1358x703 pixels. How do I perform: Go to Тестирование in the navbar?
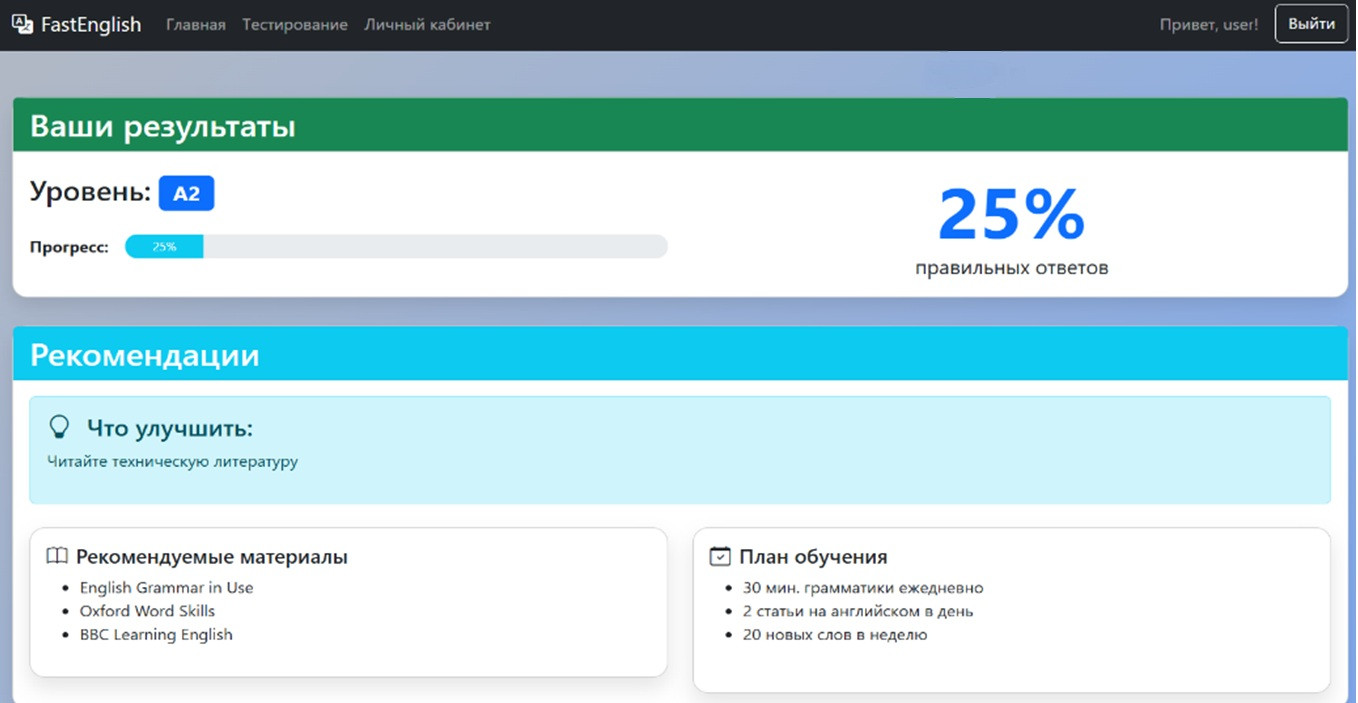click(x=295, y=25)
